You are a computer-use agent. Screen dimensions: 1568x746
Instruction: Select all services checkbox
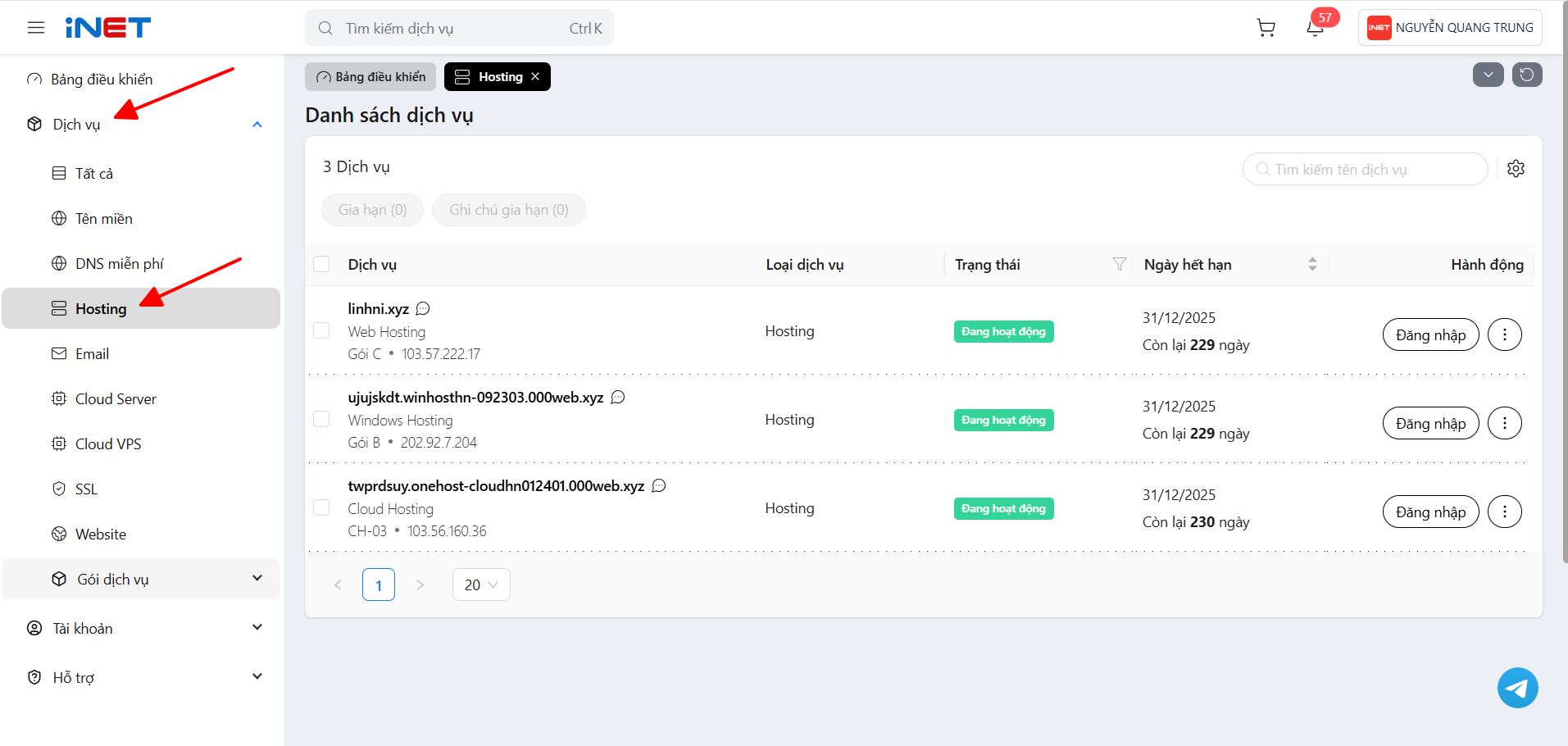pyautogui.click(x=321, y=264)
